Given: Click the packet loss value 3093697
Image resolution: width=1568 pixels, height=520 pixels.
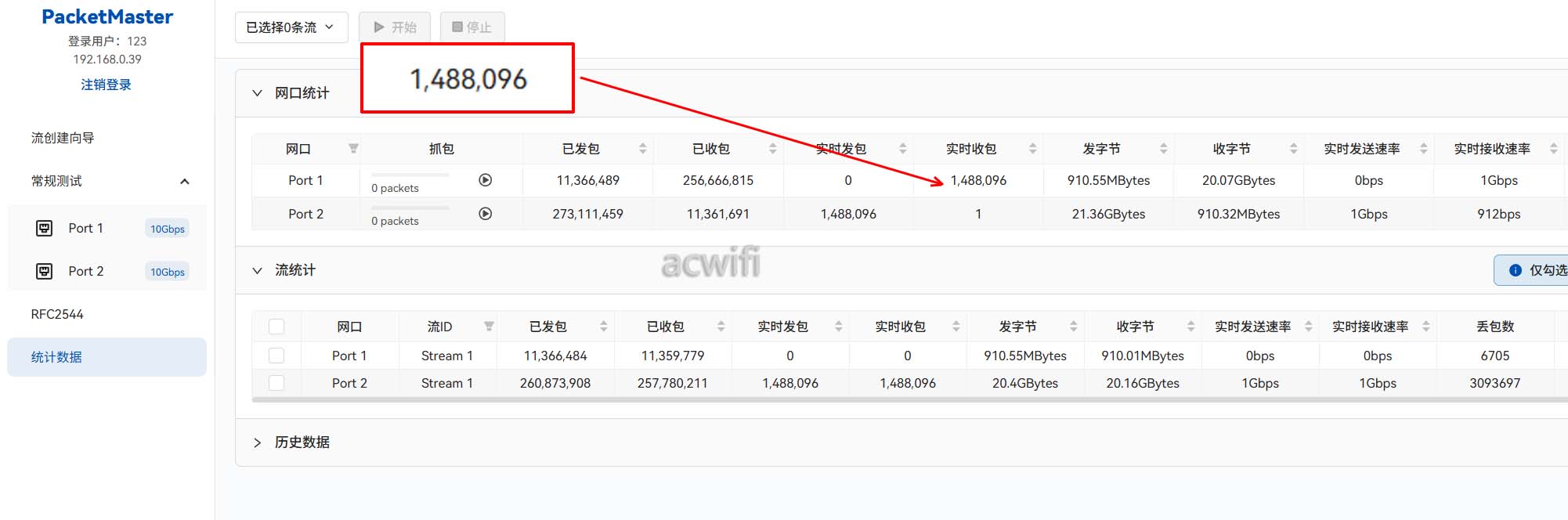Looking at the screenshot, I should tap(1495, 383).
